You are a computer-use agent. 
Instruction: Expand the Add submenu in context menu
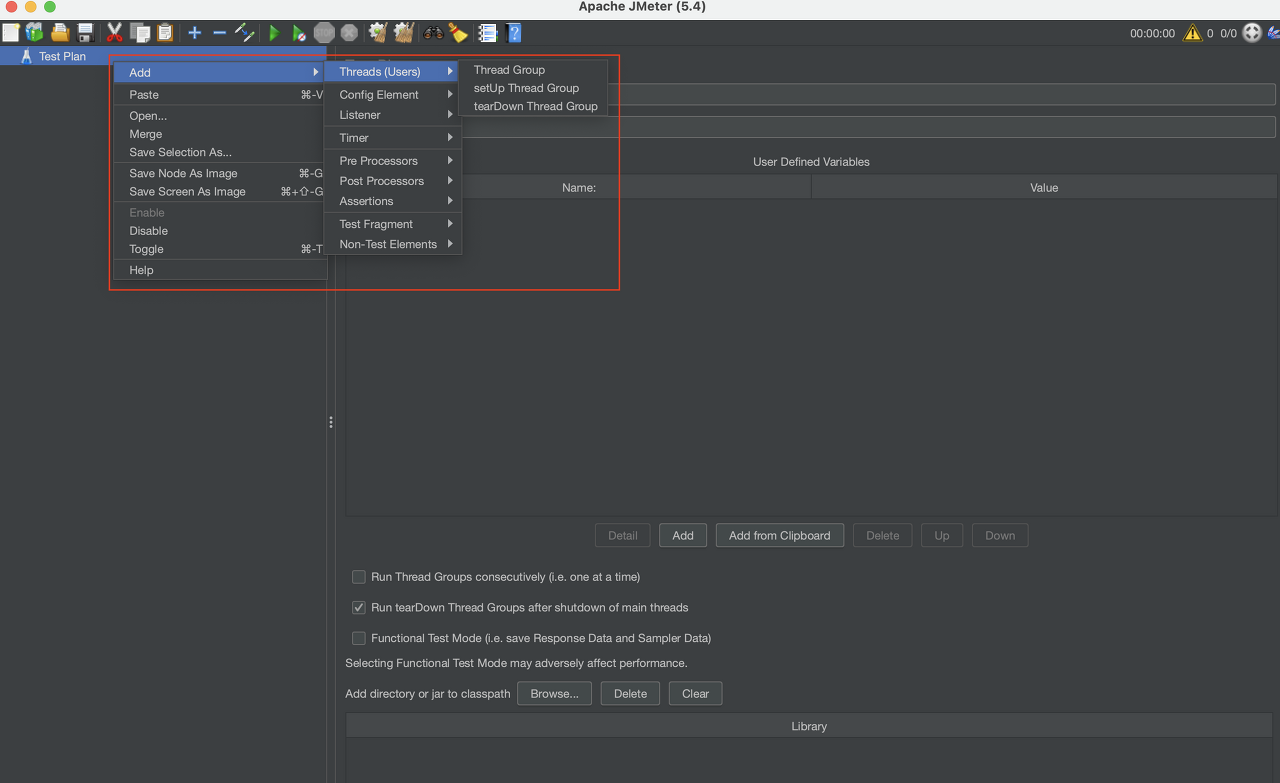click(x=218, y=72)
